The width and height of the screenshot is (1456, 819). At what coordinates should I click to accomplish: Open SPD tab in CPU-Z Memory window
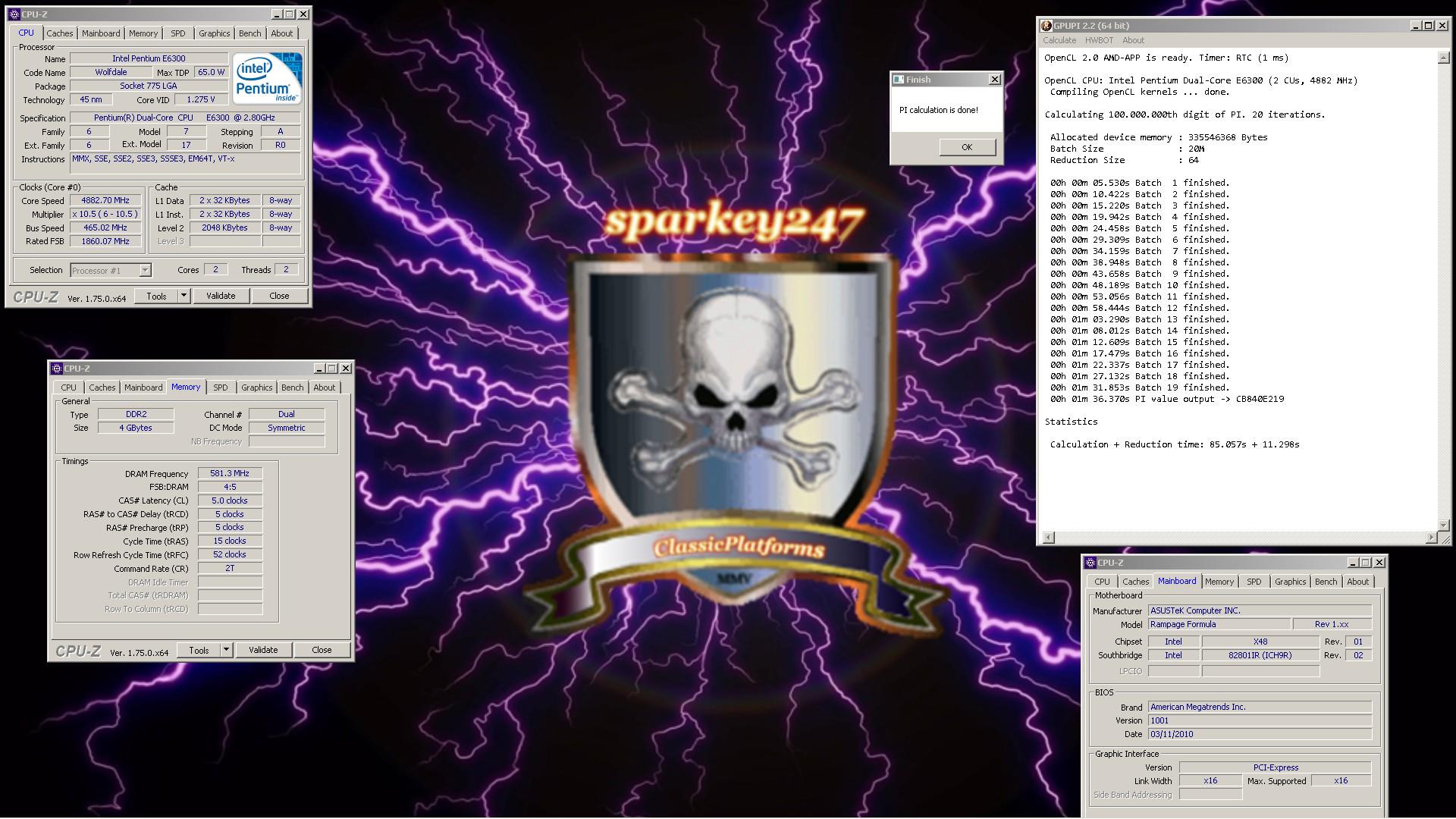coord(221,388)
